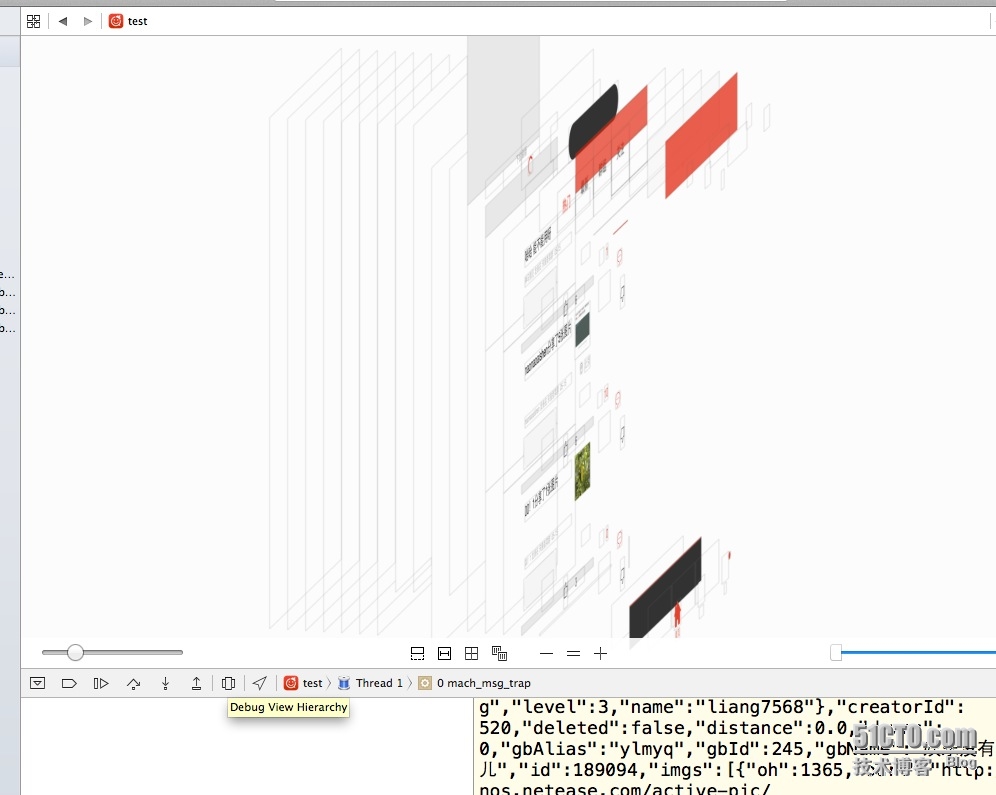Image resolution: width=996 pixels, height=795 pixels.
Task: Reset the viewing area button
Action: (471, 653)
